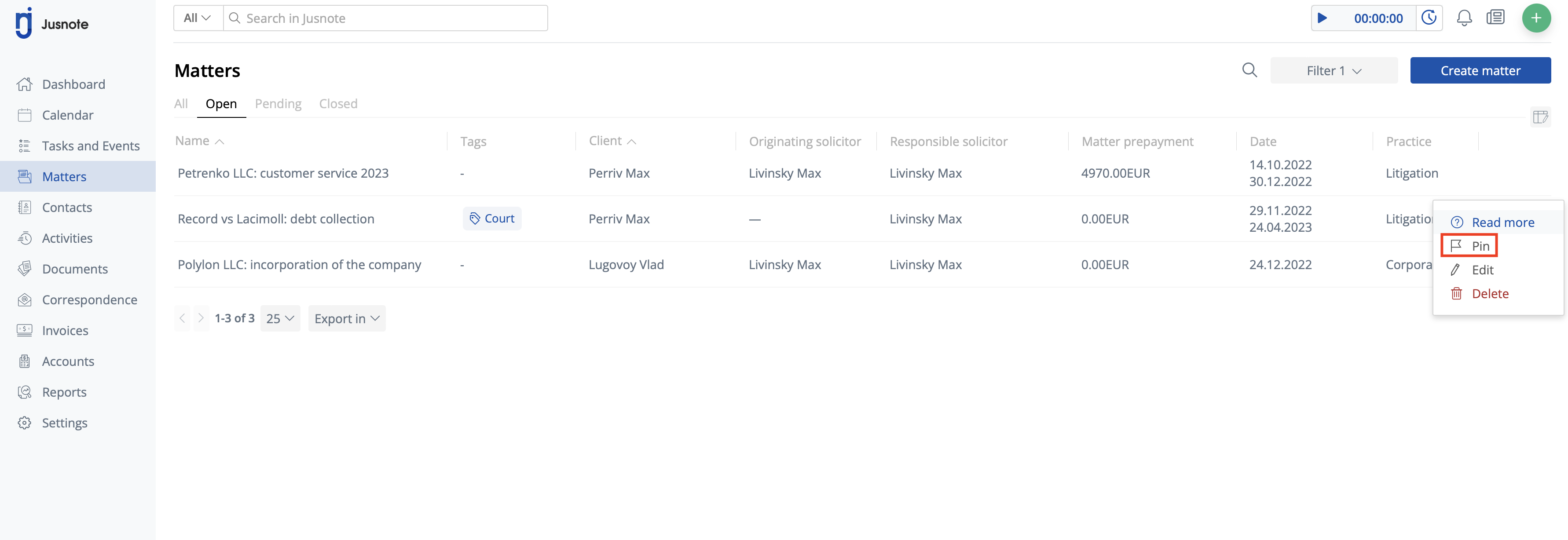Open Polylon LLC: incorporation of the company
The image size is (1568, 540).
point(300,265)
